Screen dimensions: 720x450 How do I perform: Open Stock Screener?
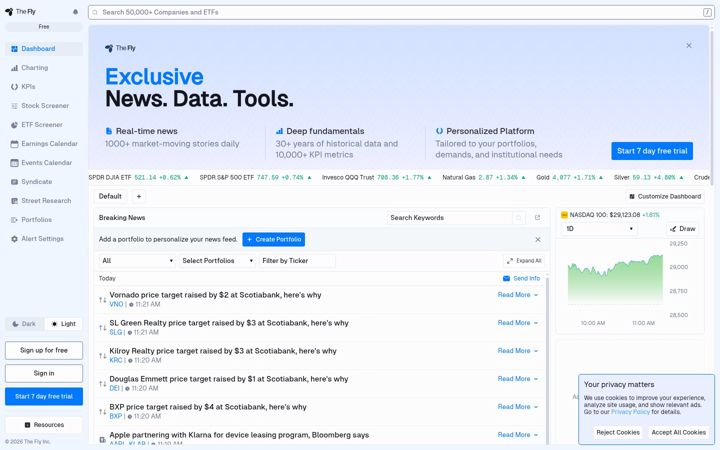[x=44, y=106]
